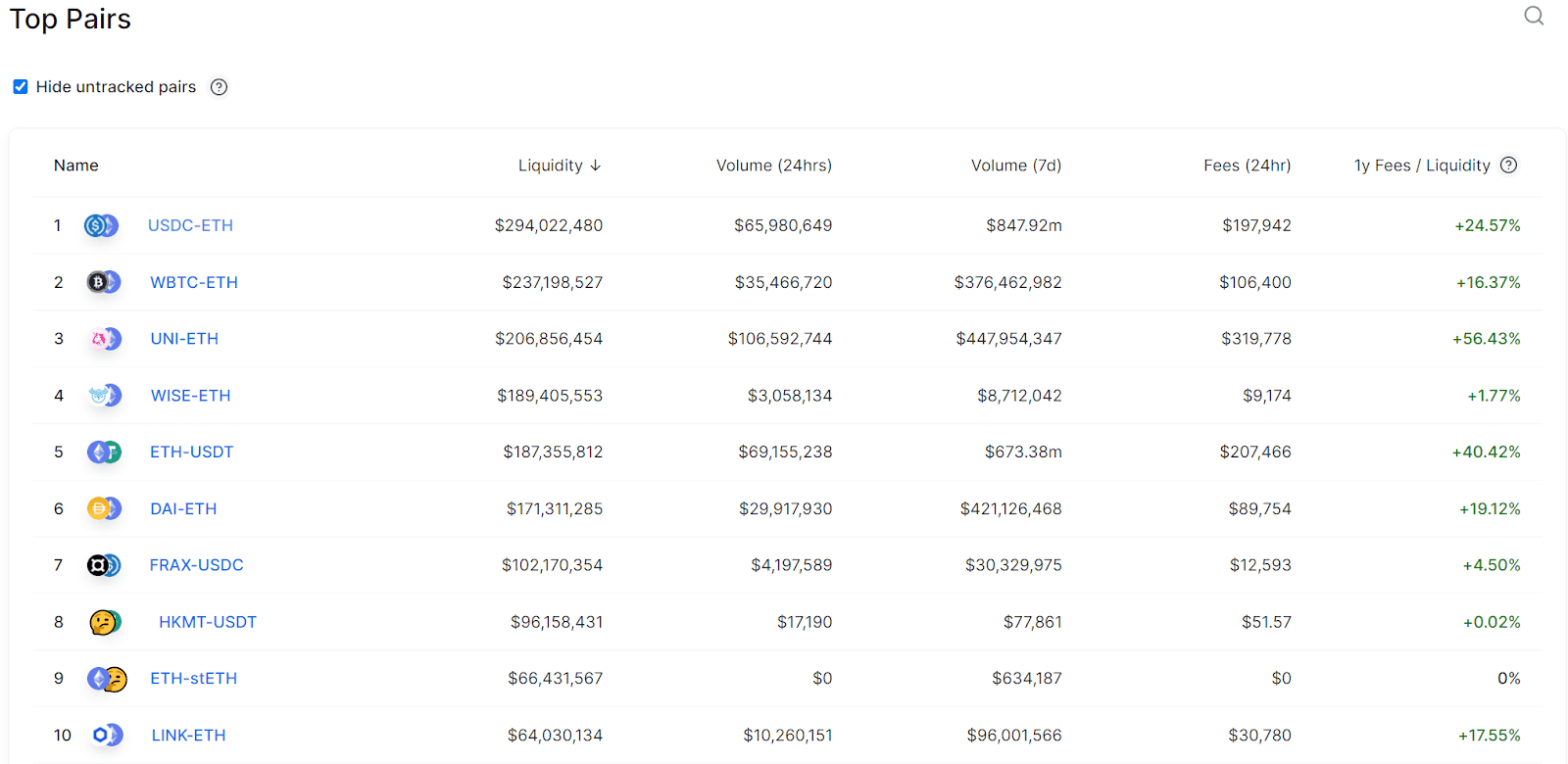Open the search magnifier at top right
1568x764 pixels.
tap(1532, 16)
